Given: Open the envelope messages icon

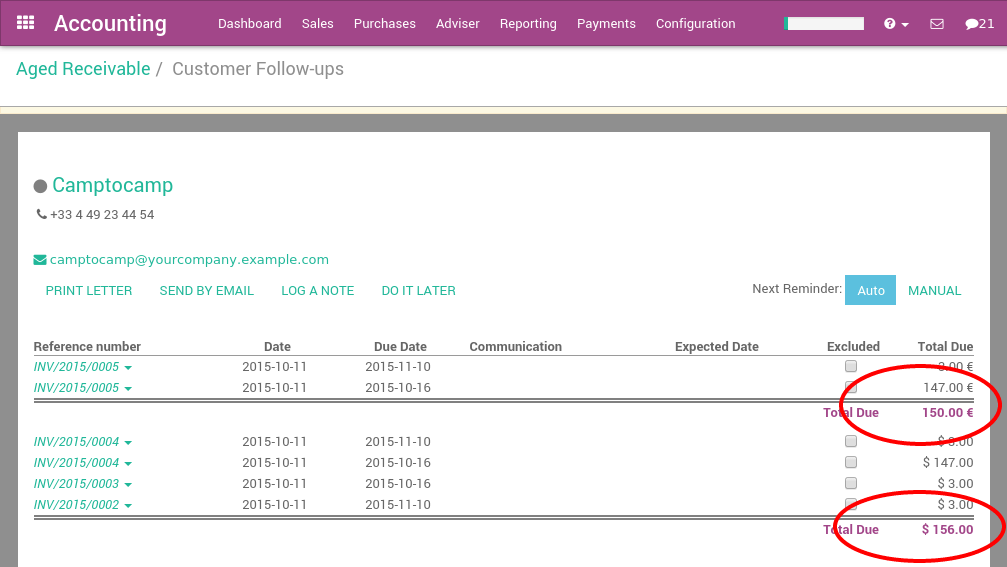Looking at the screenshot, I should (x=937, y=24).
